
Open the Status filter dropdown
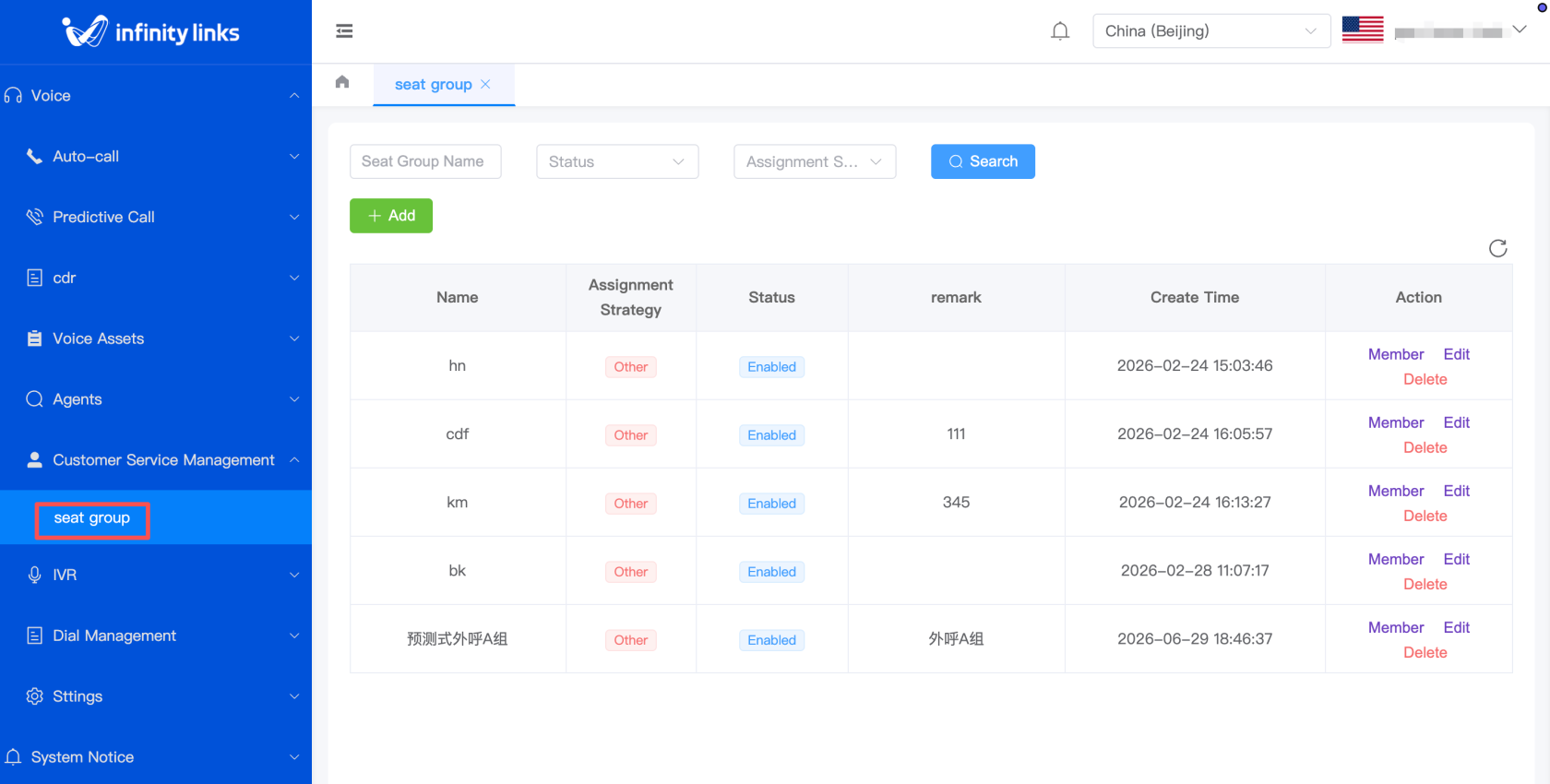617,161
